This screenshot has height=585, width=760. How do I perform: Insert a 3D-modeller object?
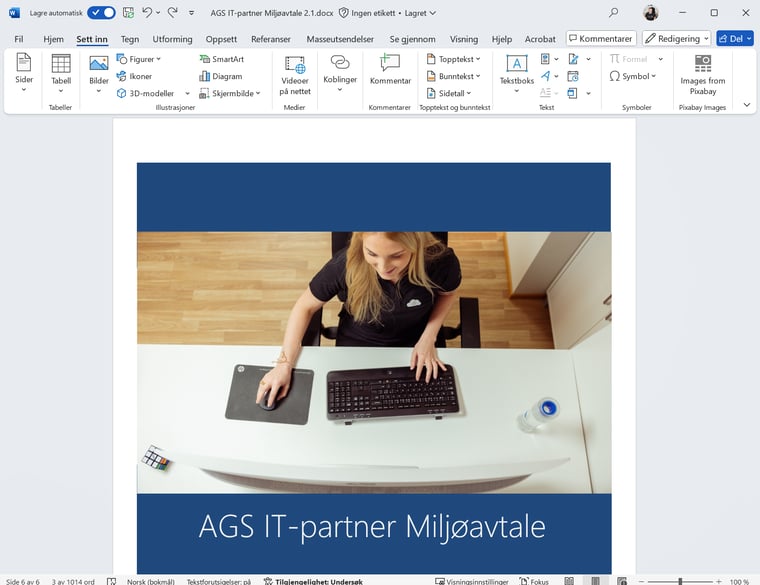coord(146,93)
